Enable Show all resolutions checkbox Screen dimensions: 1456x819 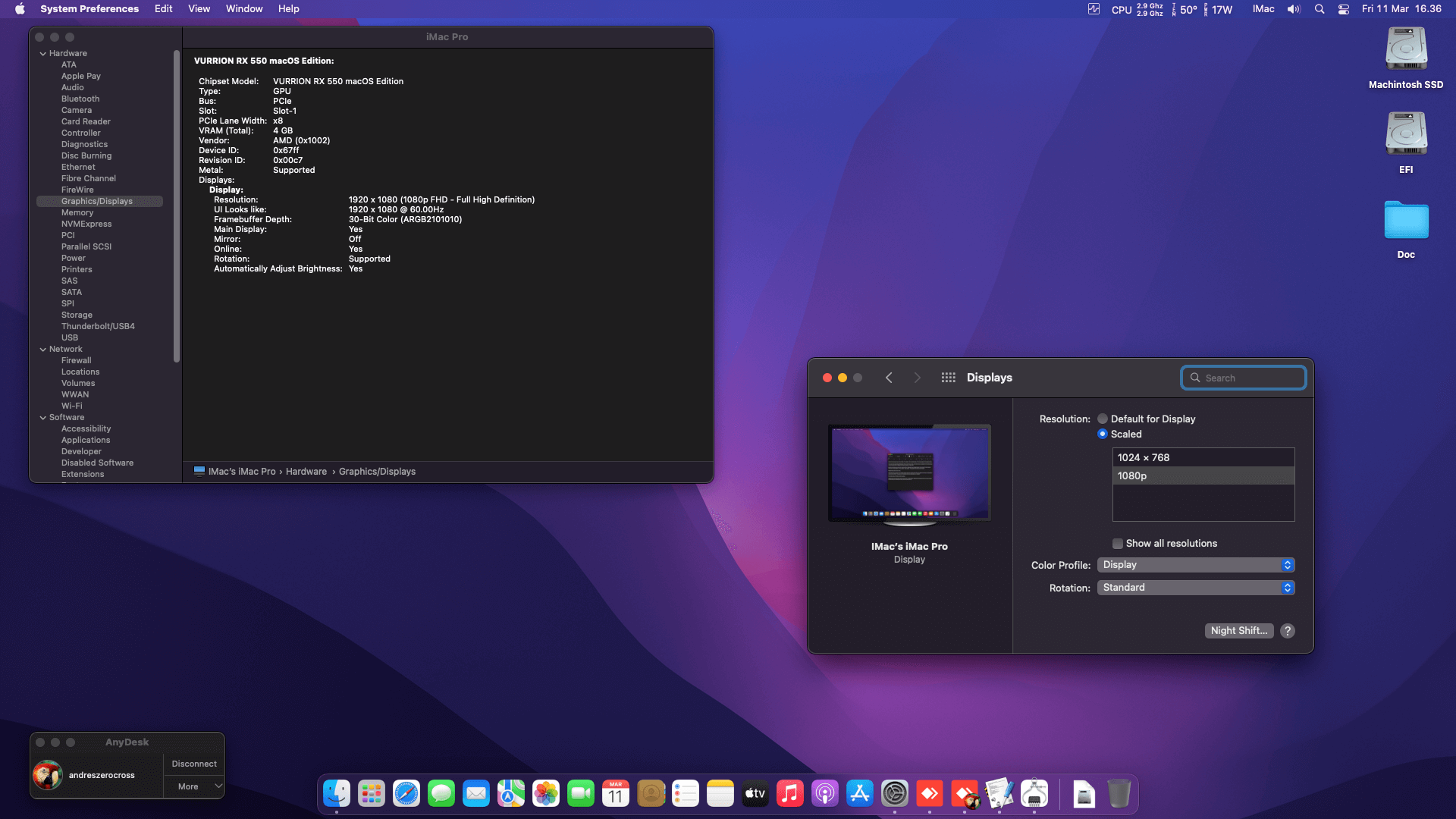pyautogui.click(x=1118, y=544)
